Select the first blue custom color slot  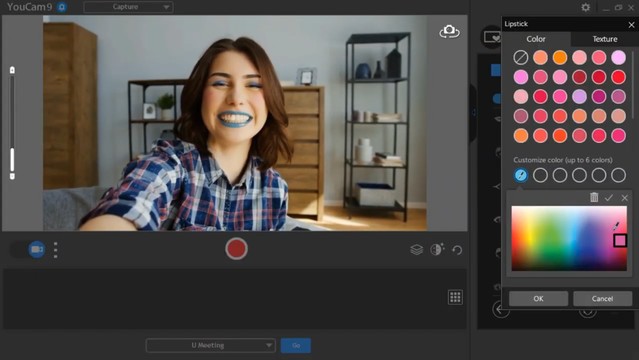pos(521,175)
